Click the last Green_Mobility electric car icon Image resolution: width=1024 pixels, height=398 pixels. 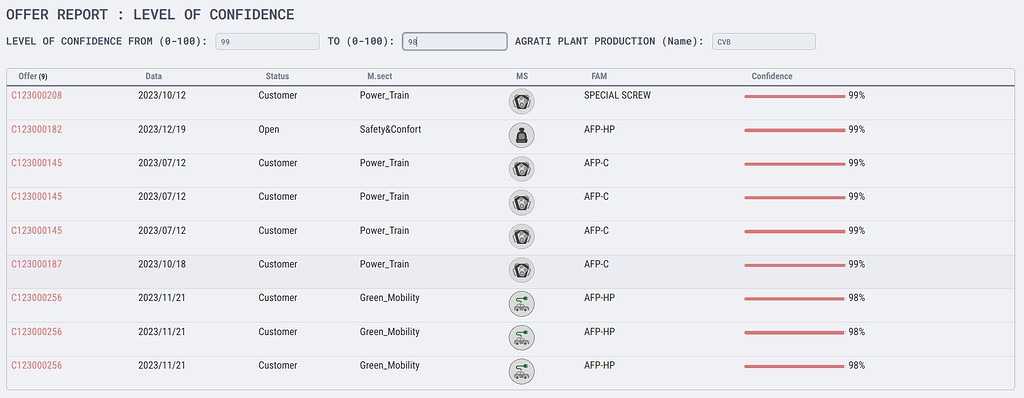pyautogui.click(x=522, y=371)
